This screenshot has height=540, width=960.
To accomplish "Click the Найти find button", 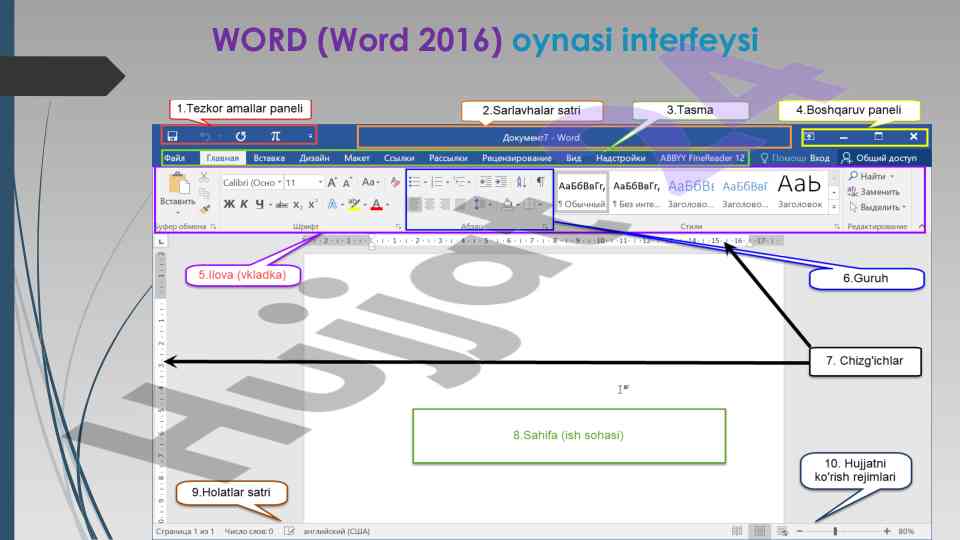I will click(871, 176).
